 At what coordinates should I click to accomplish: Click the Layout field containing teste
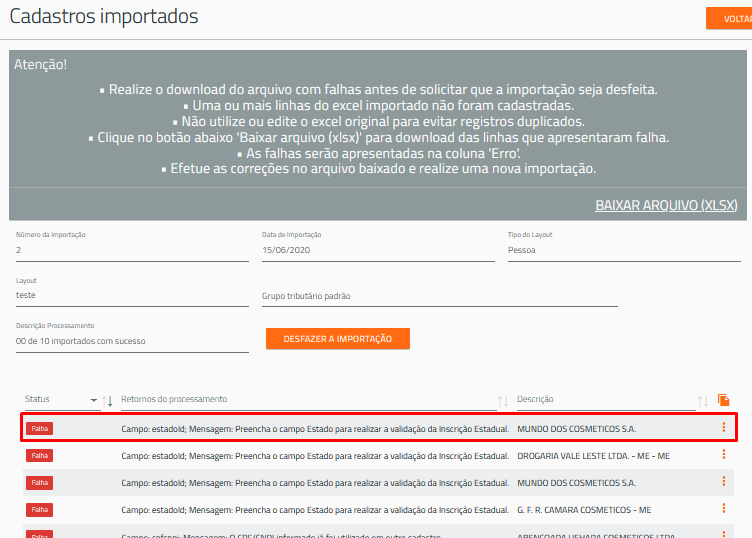coord(132,295)
